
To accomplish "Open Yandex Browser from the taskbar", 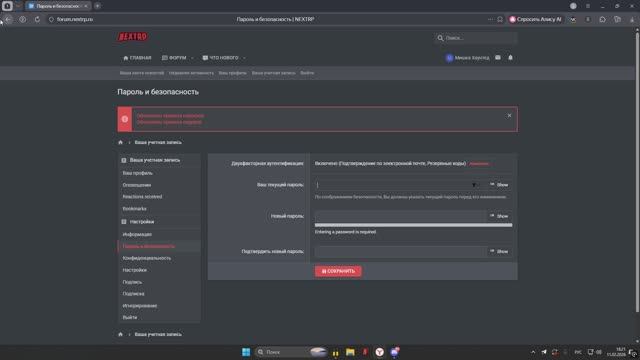I will pos(380,352).
